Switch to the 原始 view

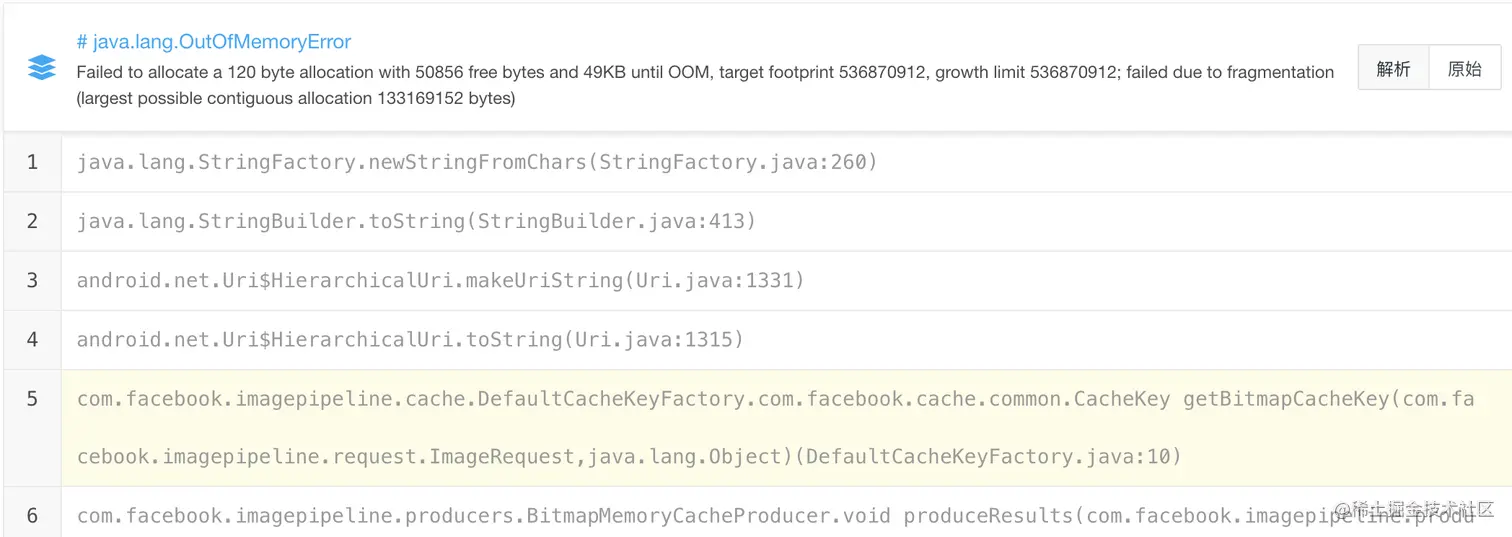tap(1465, 69)
